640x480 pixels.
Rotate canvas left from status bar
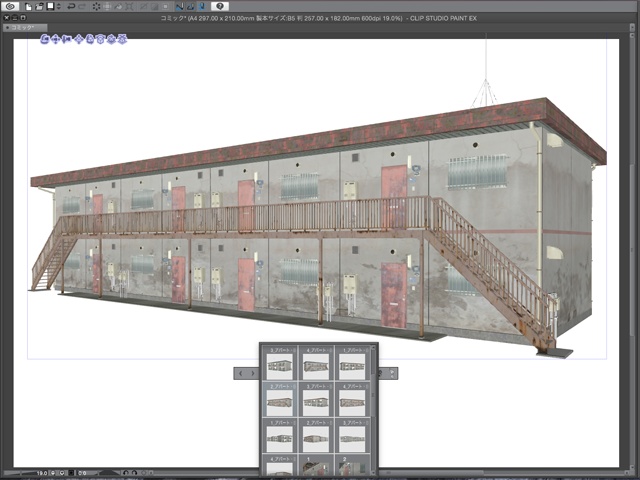(126, 473)
